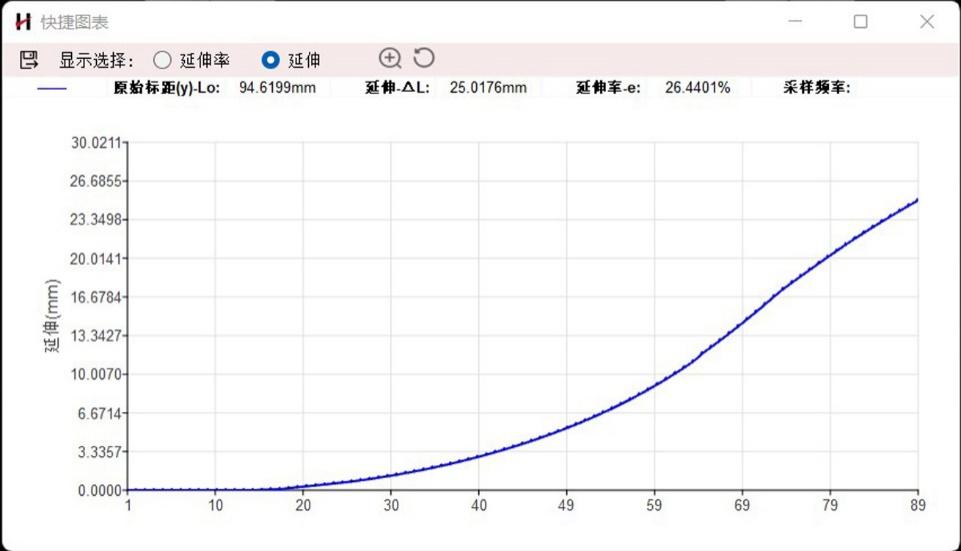Click the x-axis tick labeled 49
961x551 pixels.
pyautogui.click(x=567, y=505)
